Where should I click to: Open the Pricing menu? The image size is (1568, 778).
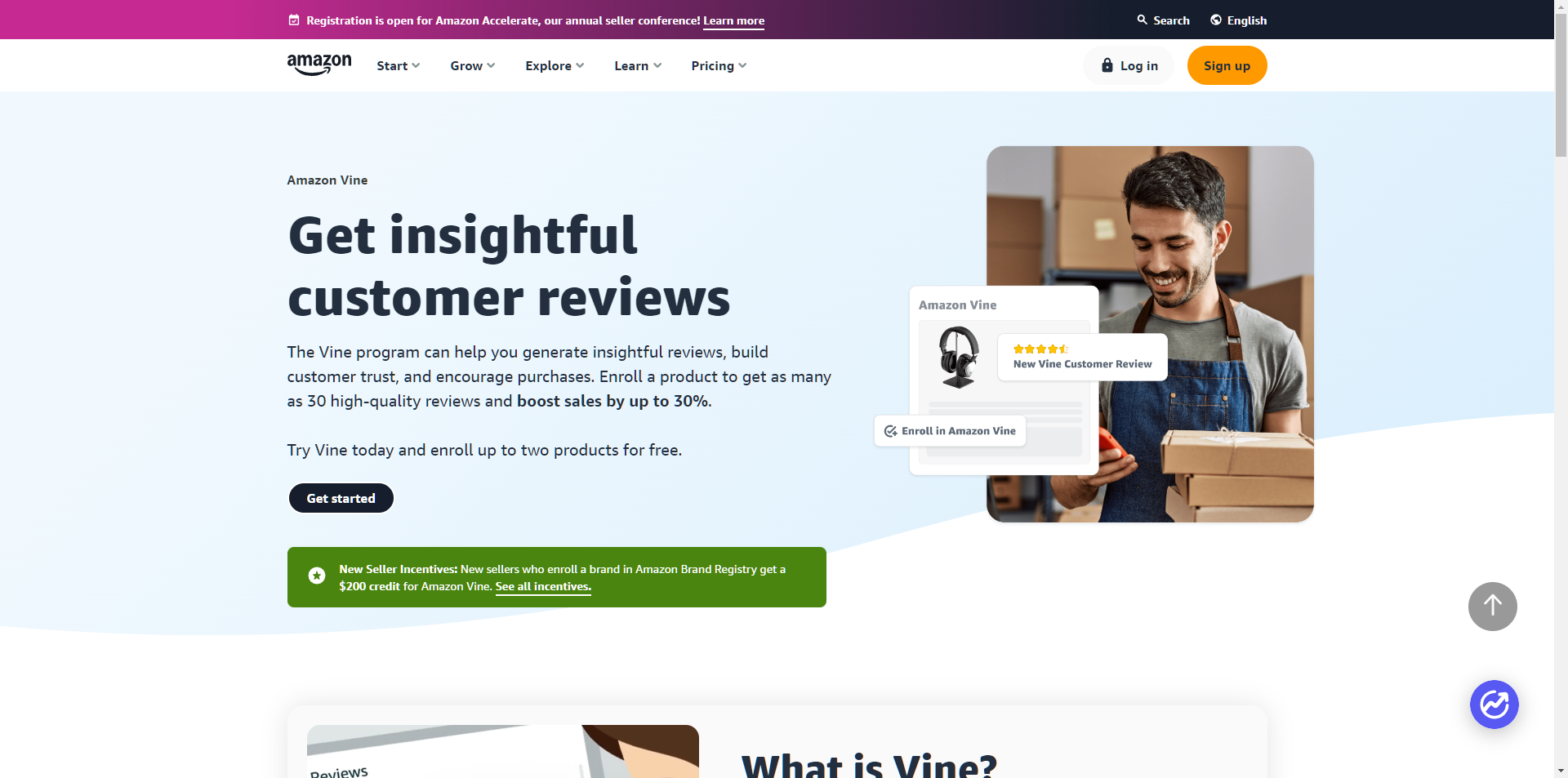tap(719, 66)
